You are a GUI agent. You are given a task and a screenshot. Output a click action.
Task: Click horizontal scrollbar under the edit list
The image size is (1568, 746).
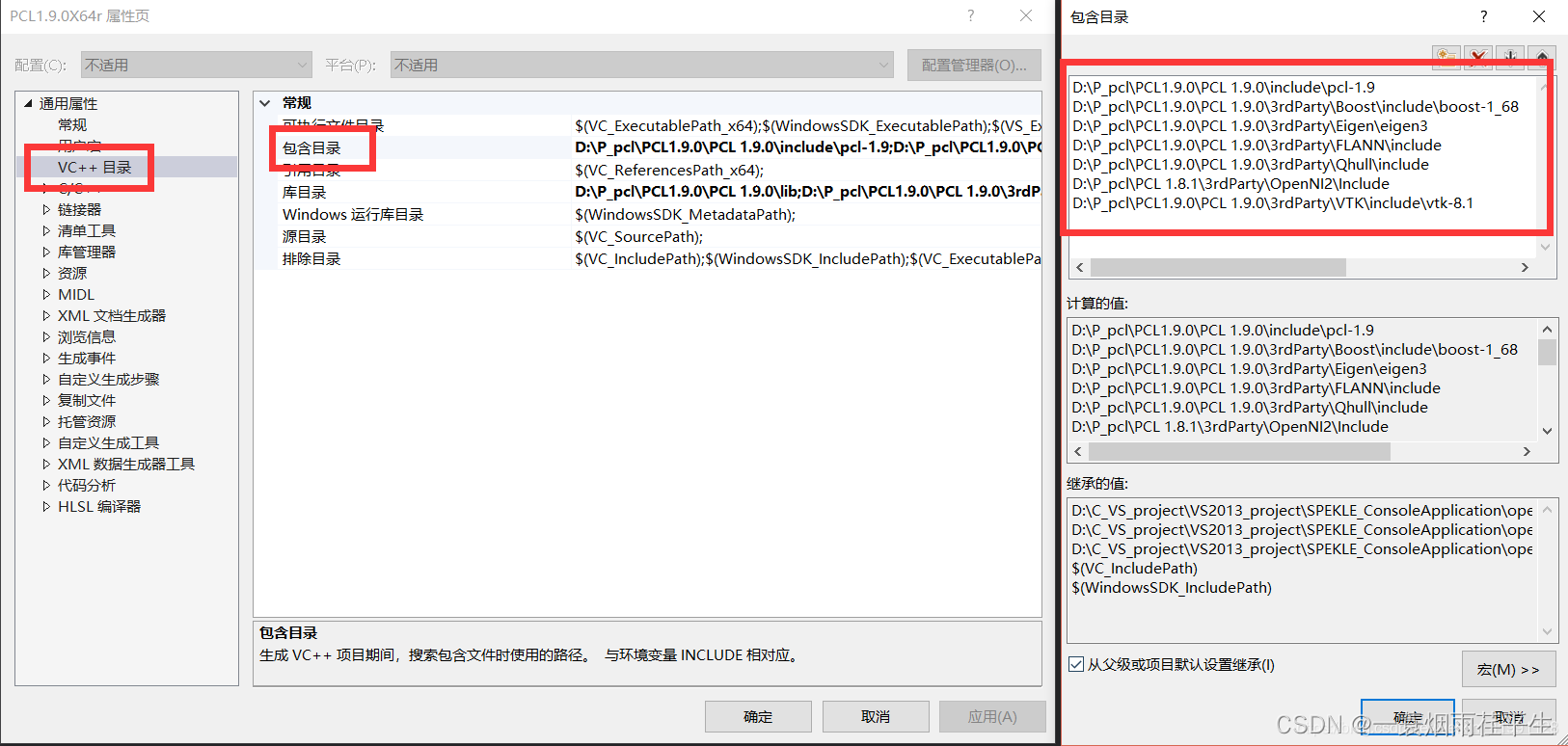(1302, 267)
